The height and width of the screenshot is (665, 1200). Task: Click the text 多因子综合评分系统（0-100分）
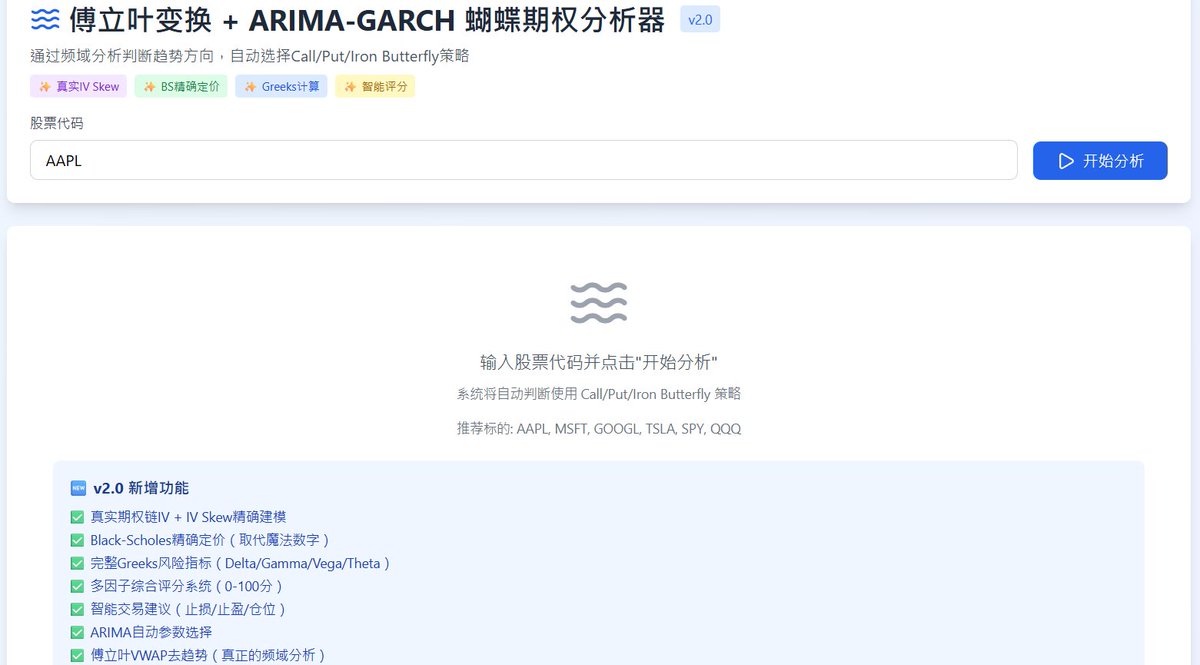pos(187,586)
